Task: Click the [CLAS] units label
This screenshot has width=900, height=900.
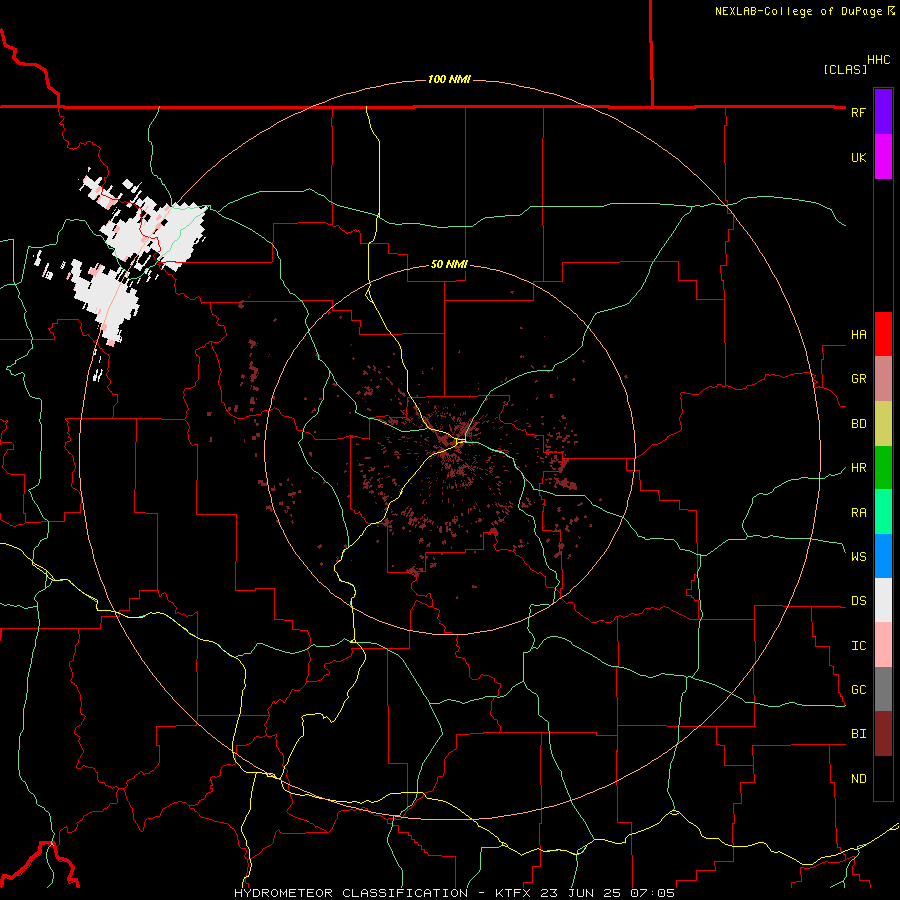Action: [845, 70]
